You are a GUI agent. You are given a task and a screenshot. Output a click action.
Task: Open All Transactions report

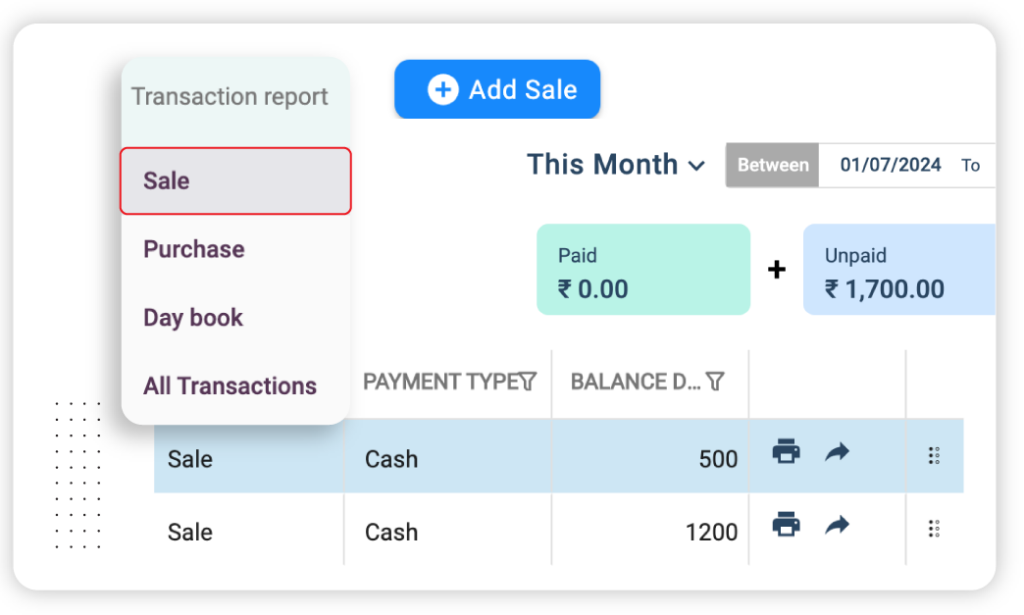tap(230, 386)
